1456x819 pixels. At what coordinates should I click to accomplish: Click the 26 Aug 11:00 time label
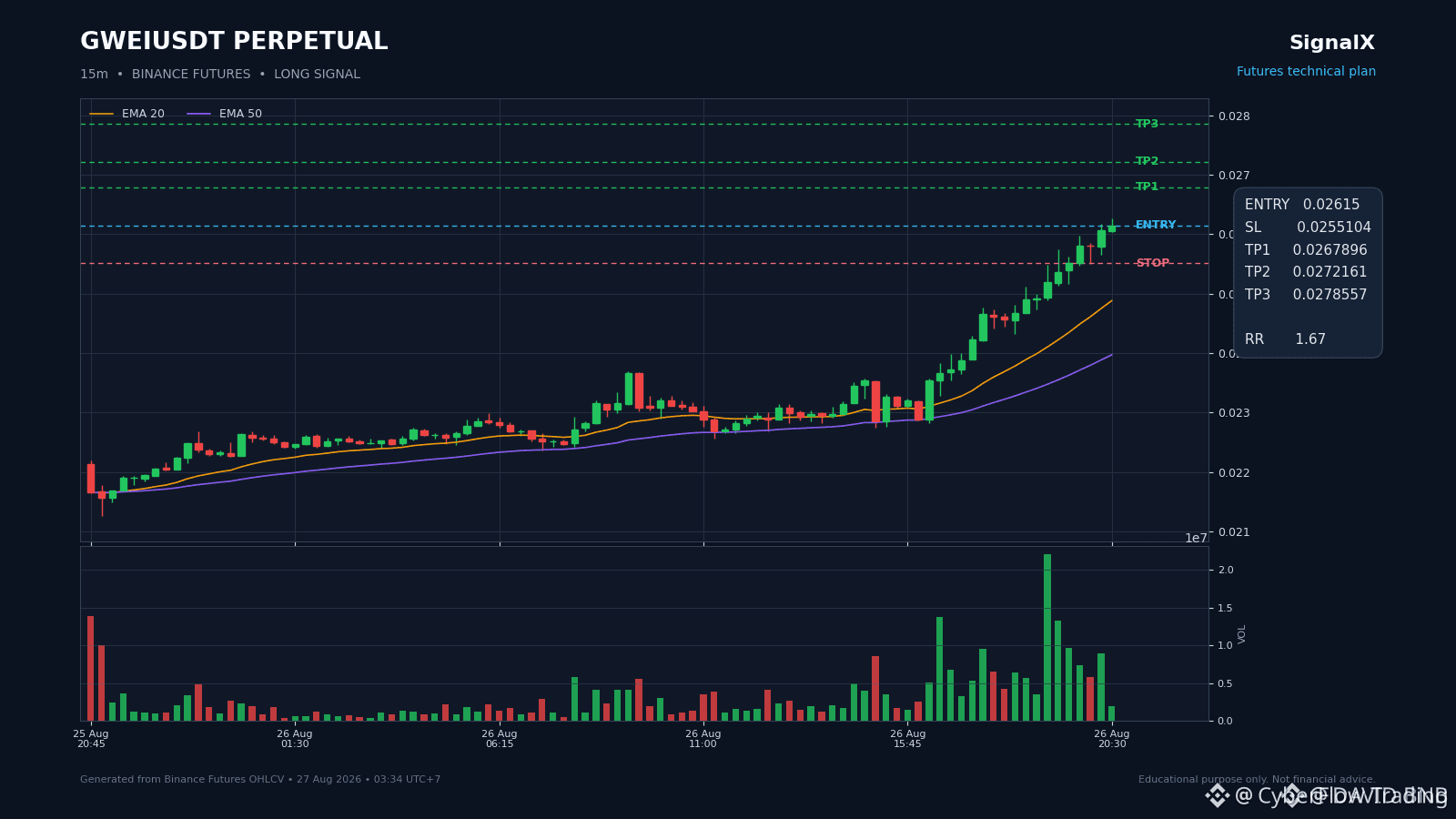(x=703, y=739)
